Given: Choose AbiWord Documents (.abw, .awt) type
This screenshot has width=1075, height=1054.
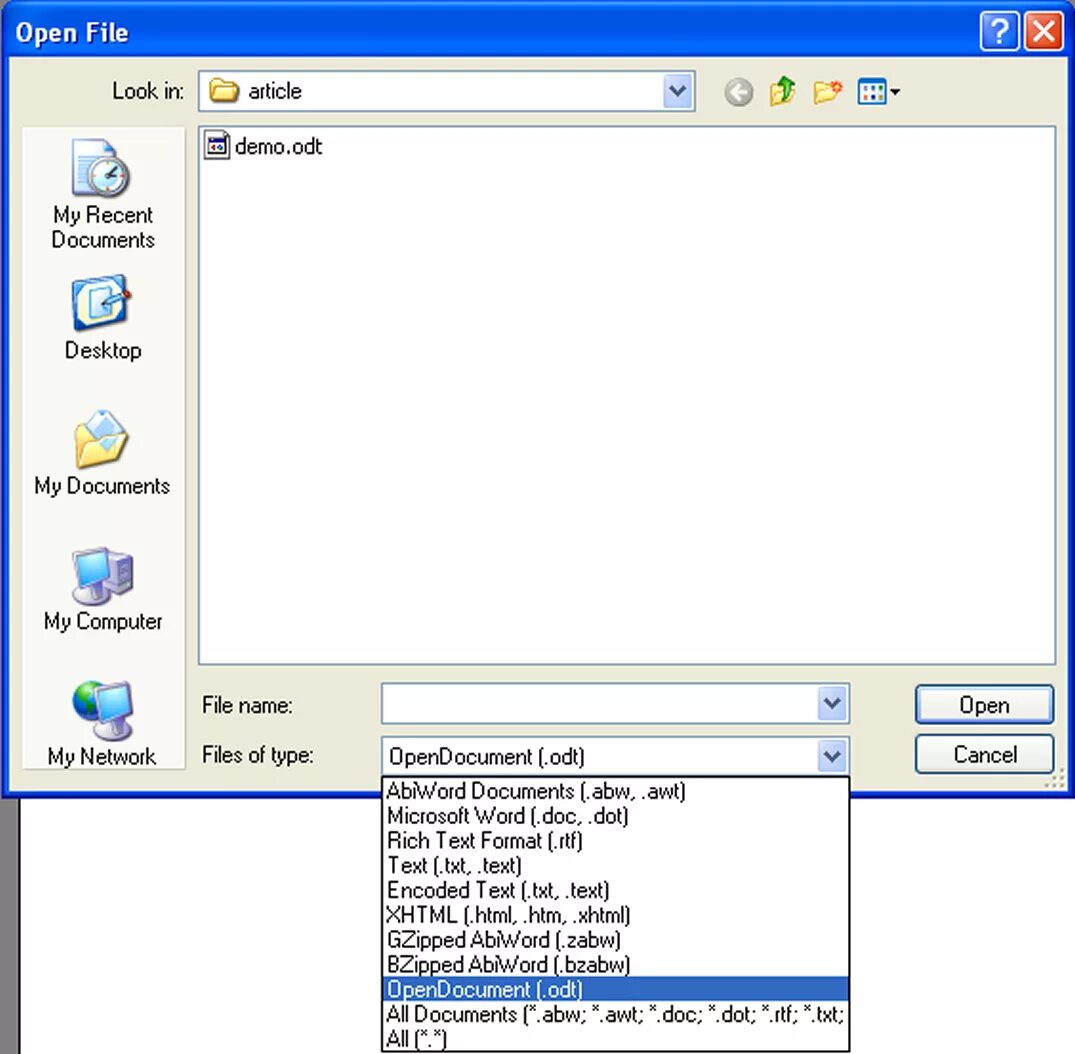Looking at the screenshot, I should click(615, 791).
